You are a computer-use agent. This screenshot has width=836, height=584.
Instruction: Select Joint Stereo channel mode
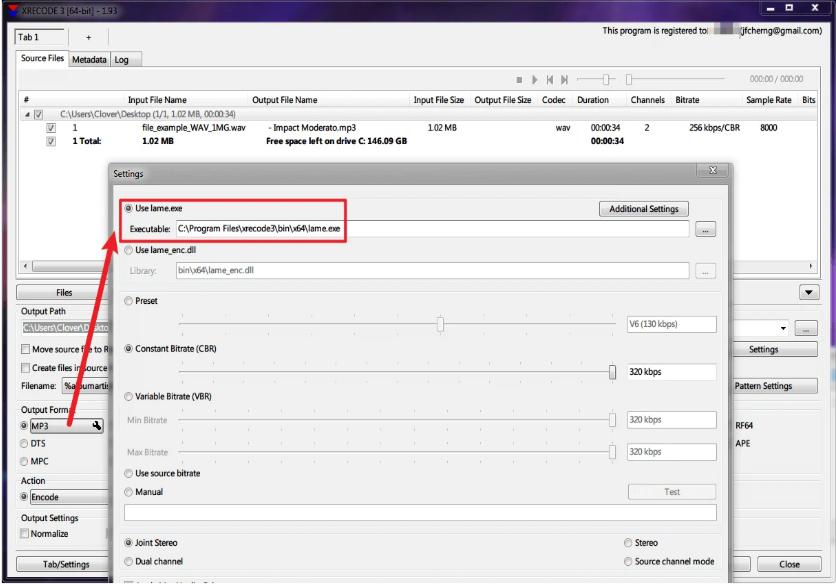128,543
